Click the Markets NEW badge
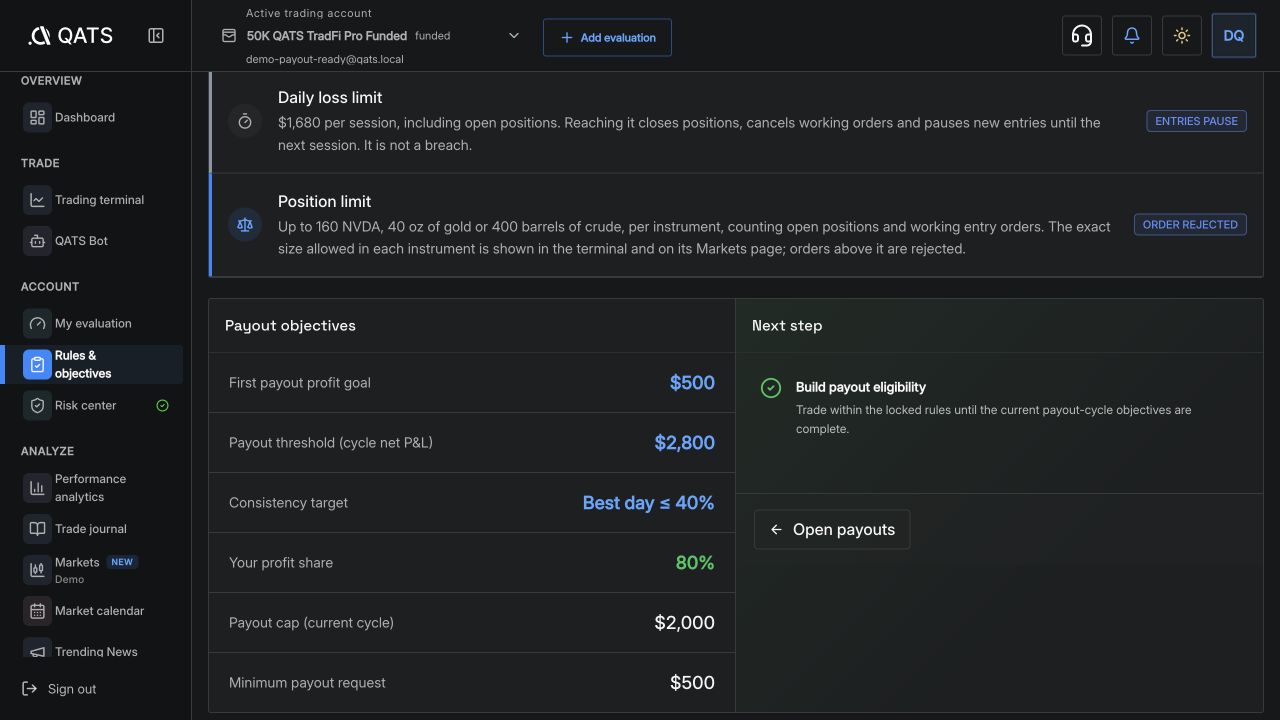1280x720 pixels. click(122, 562)
